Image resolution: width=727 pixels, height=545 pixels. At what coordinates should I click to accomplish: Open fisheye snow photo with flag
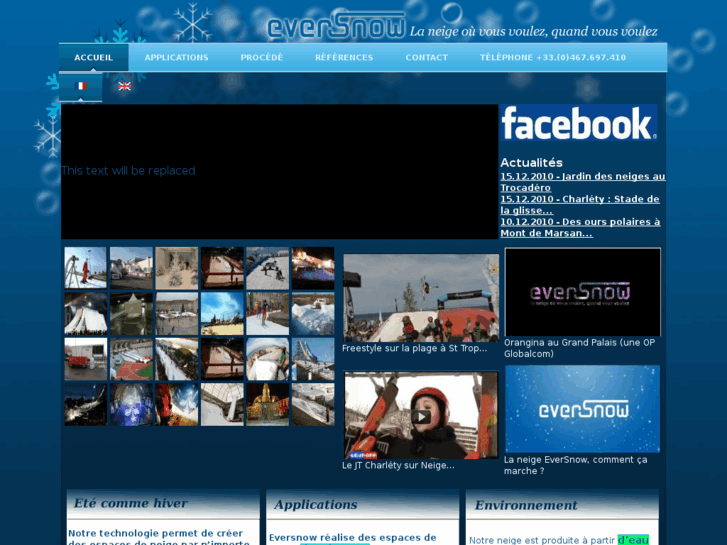(x=268, y=359)
